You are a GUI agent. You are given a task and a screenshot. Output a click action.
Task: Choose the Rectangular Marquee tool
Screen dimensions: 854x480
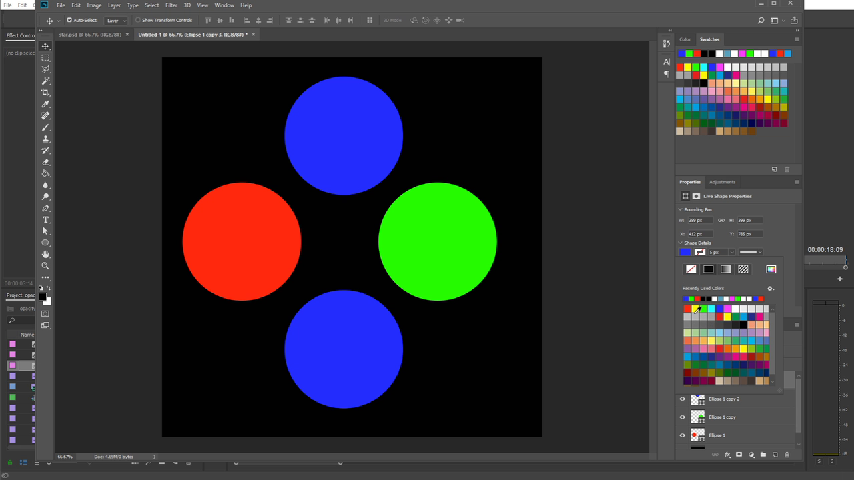click(46, 58)
